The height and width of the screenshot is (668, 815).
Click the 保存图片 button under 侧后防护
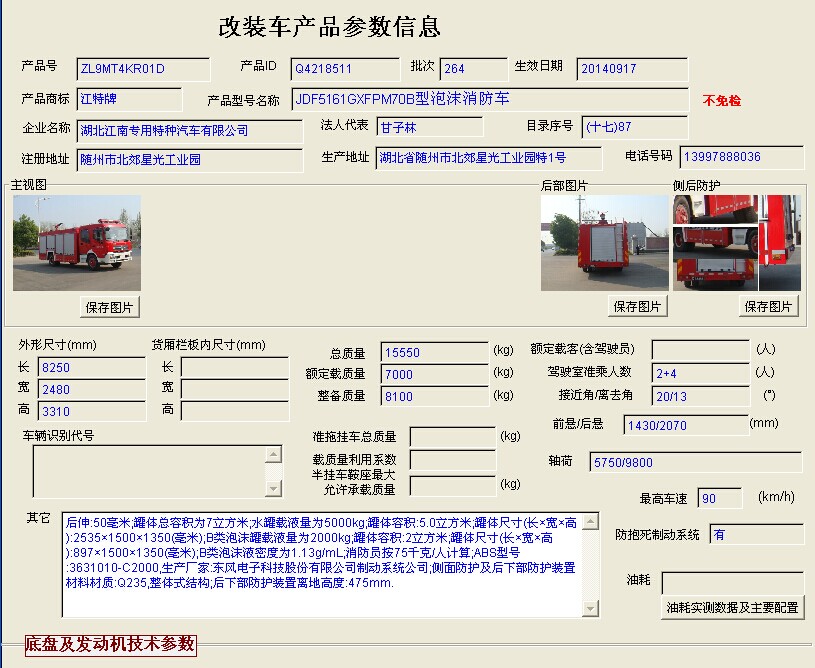click(769, 306)
